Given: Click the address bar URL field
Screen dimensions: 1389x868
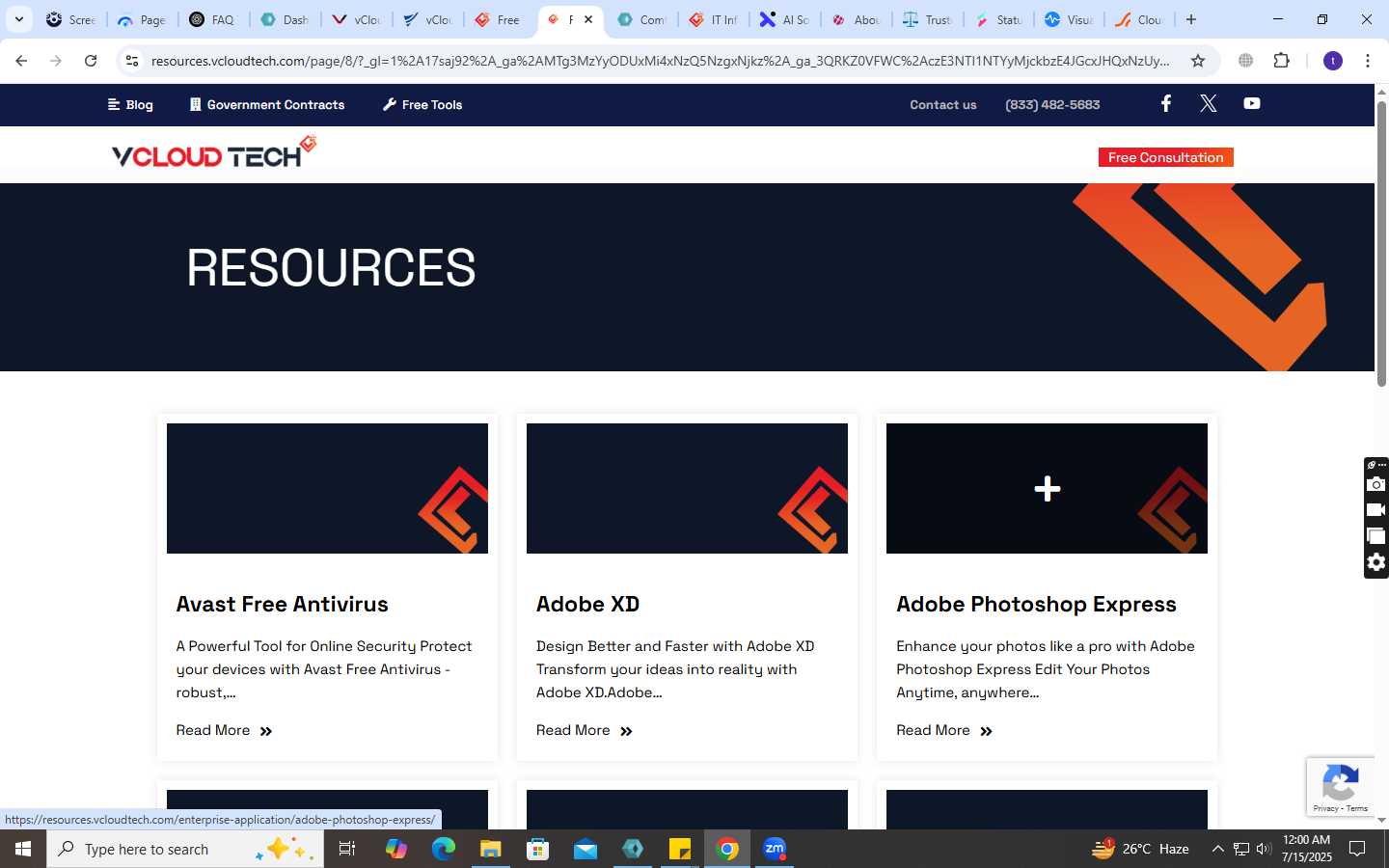Looking at the screenshot, I should (660, 61).
